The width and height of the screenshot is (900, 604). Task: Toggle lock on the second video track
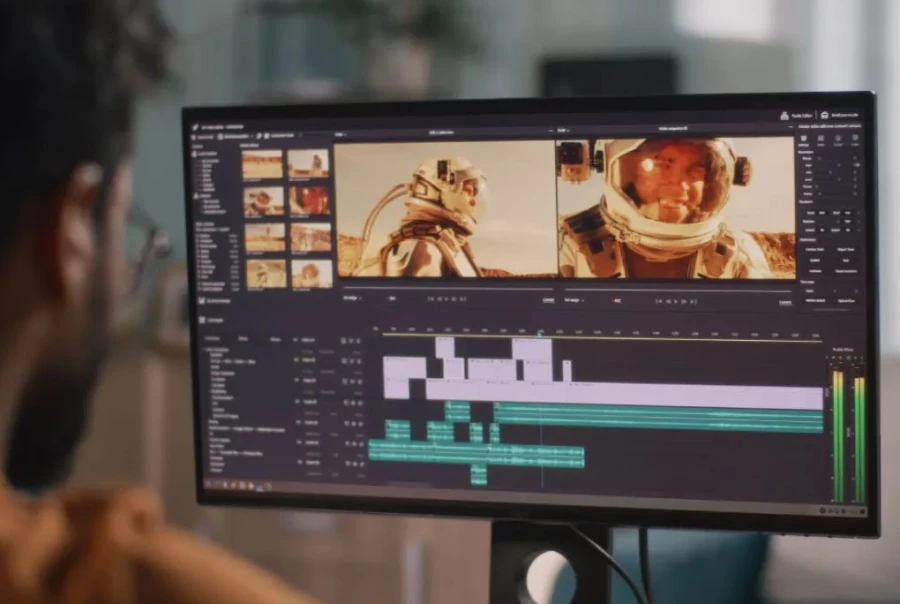pos(358,361)
